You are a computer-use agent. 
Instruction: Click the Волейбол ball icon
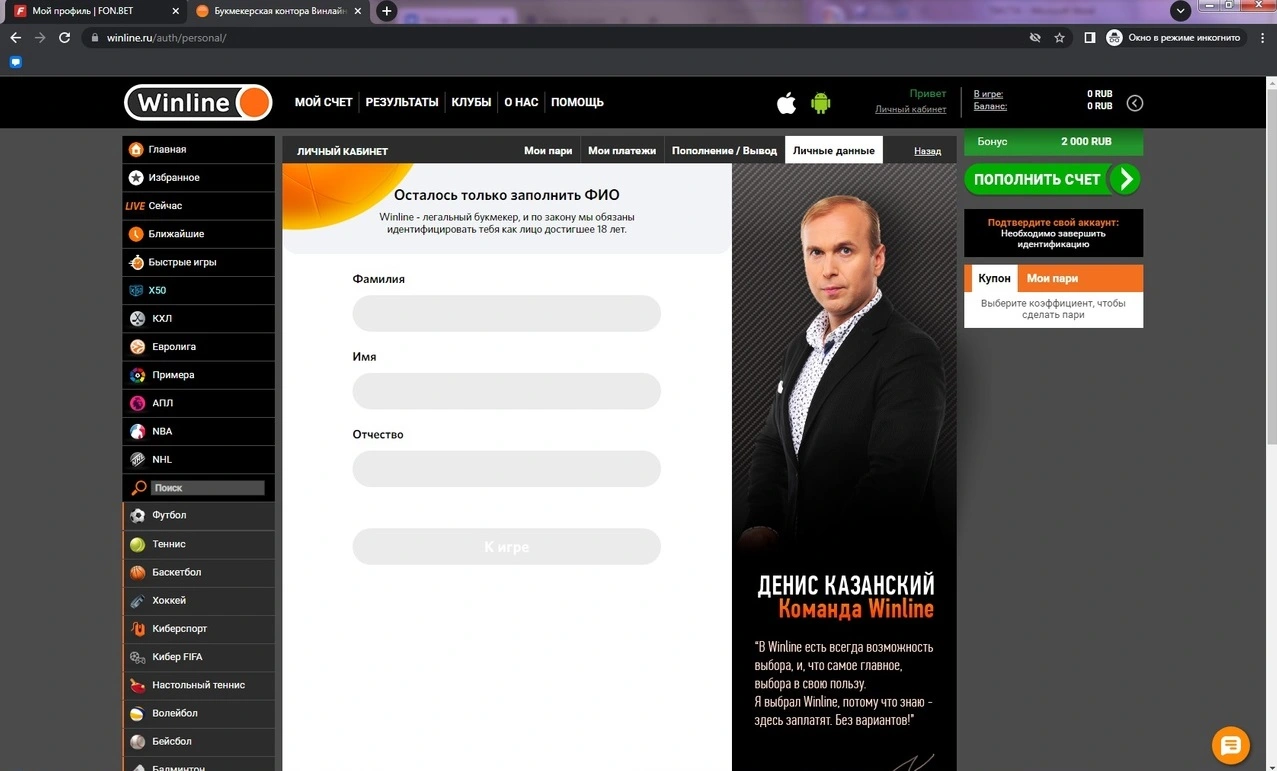(x=137, y=713)
